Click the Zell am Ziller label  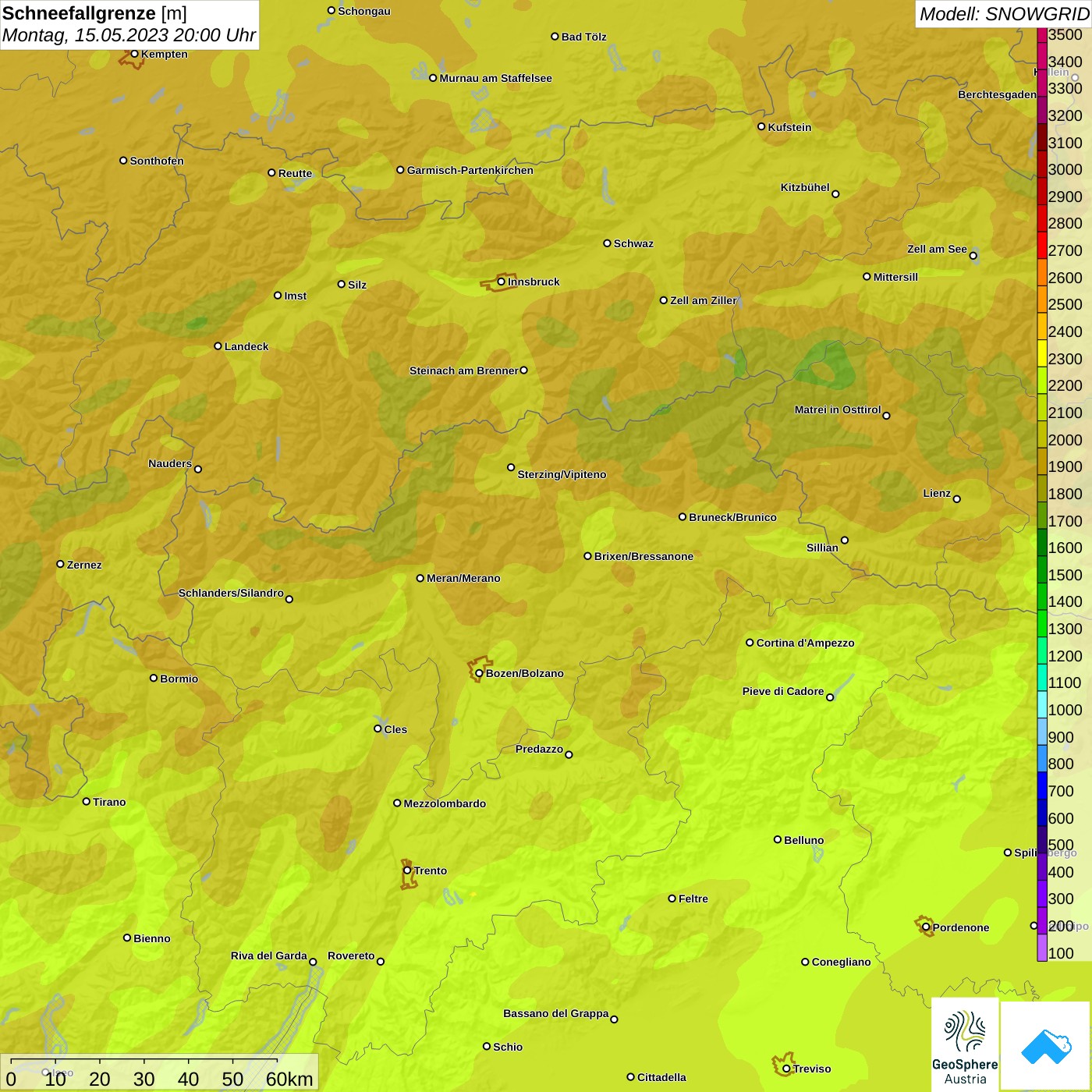(703, 300)
